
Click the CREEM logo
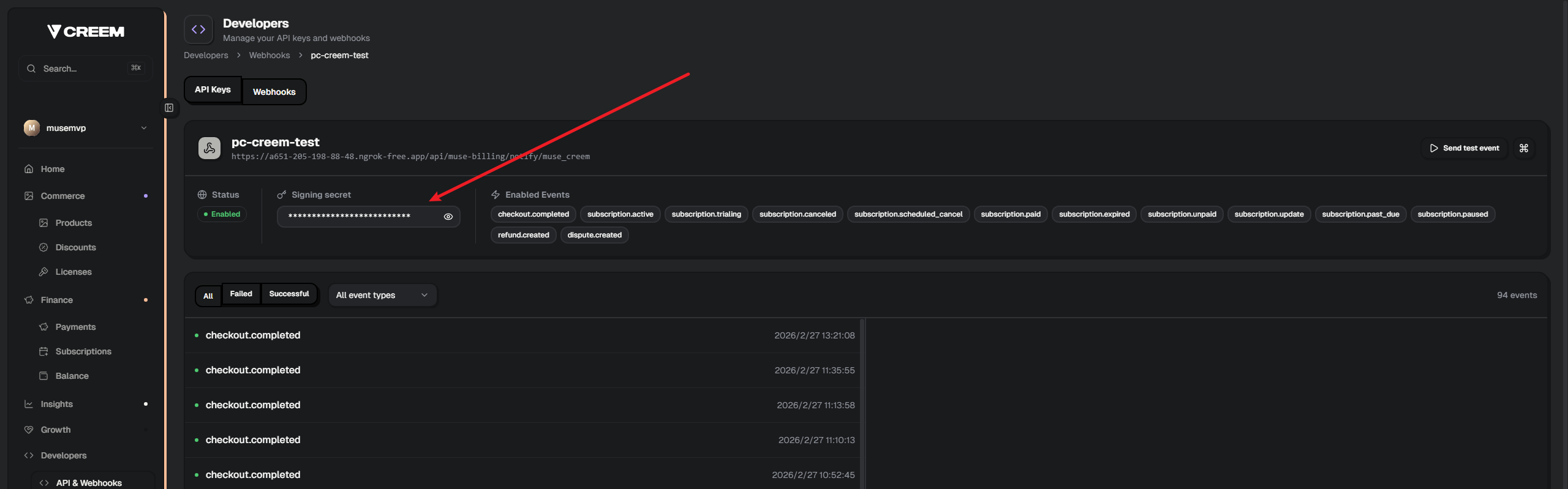pyautogui.click(x=86, y=31)
